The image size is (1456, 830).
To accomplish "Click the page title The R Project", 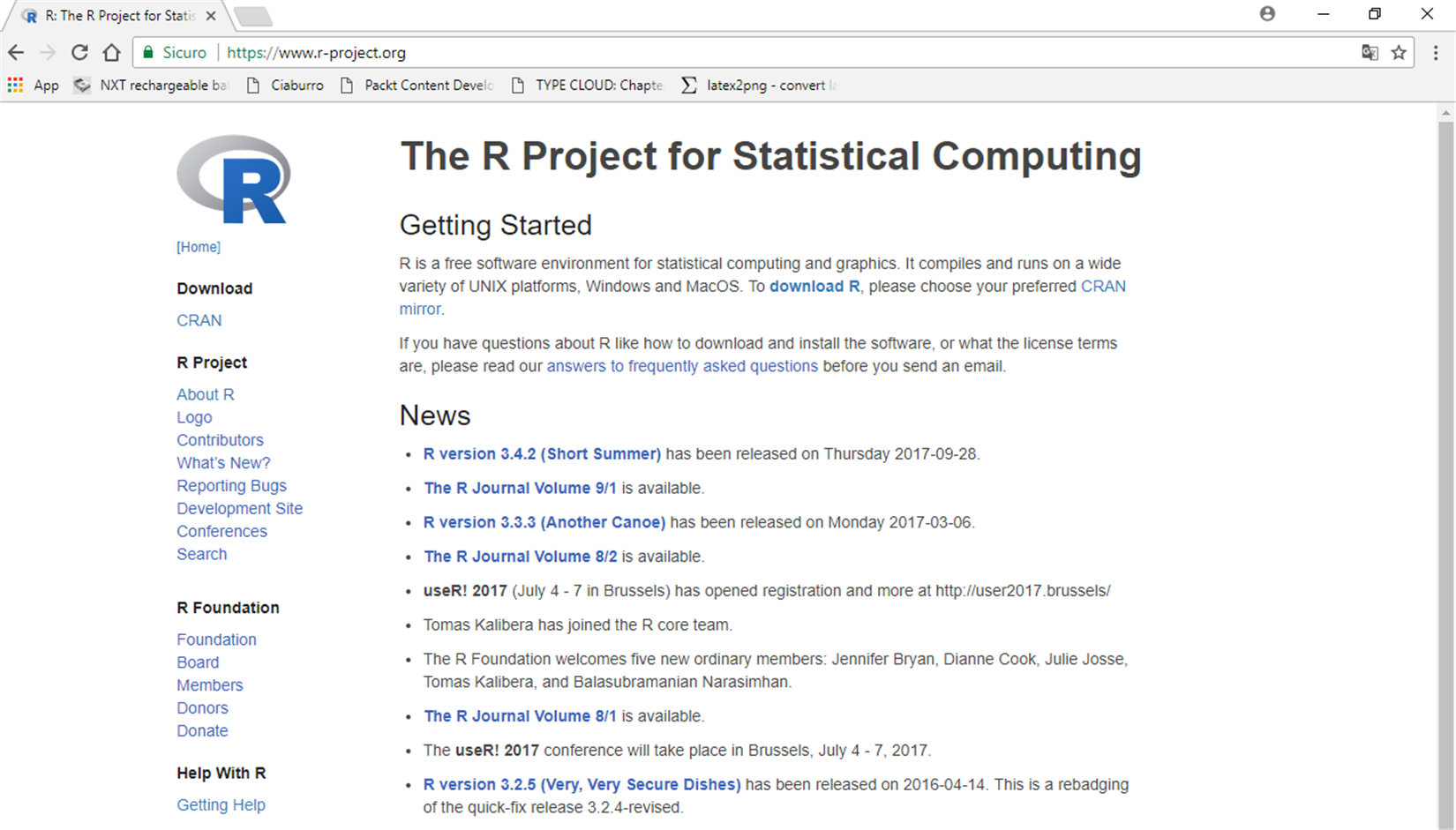I will coord(771,156).
